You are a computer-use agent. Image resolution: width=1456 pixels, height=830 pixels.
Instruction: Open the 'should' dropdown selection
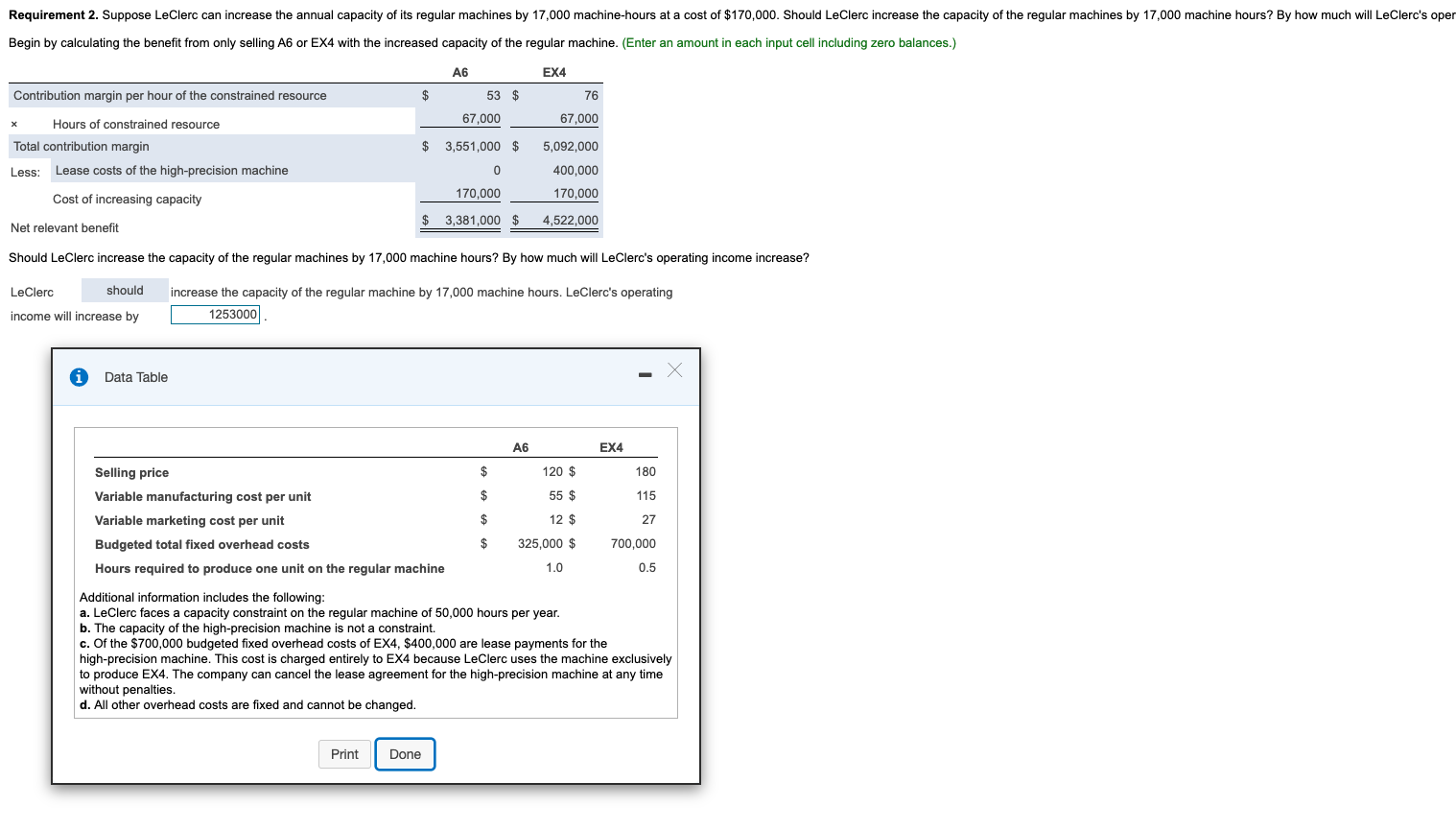coord(125,291)
